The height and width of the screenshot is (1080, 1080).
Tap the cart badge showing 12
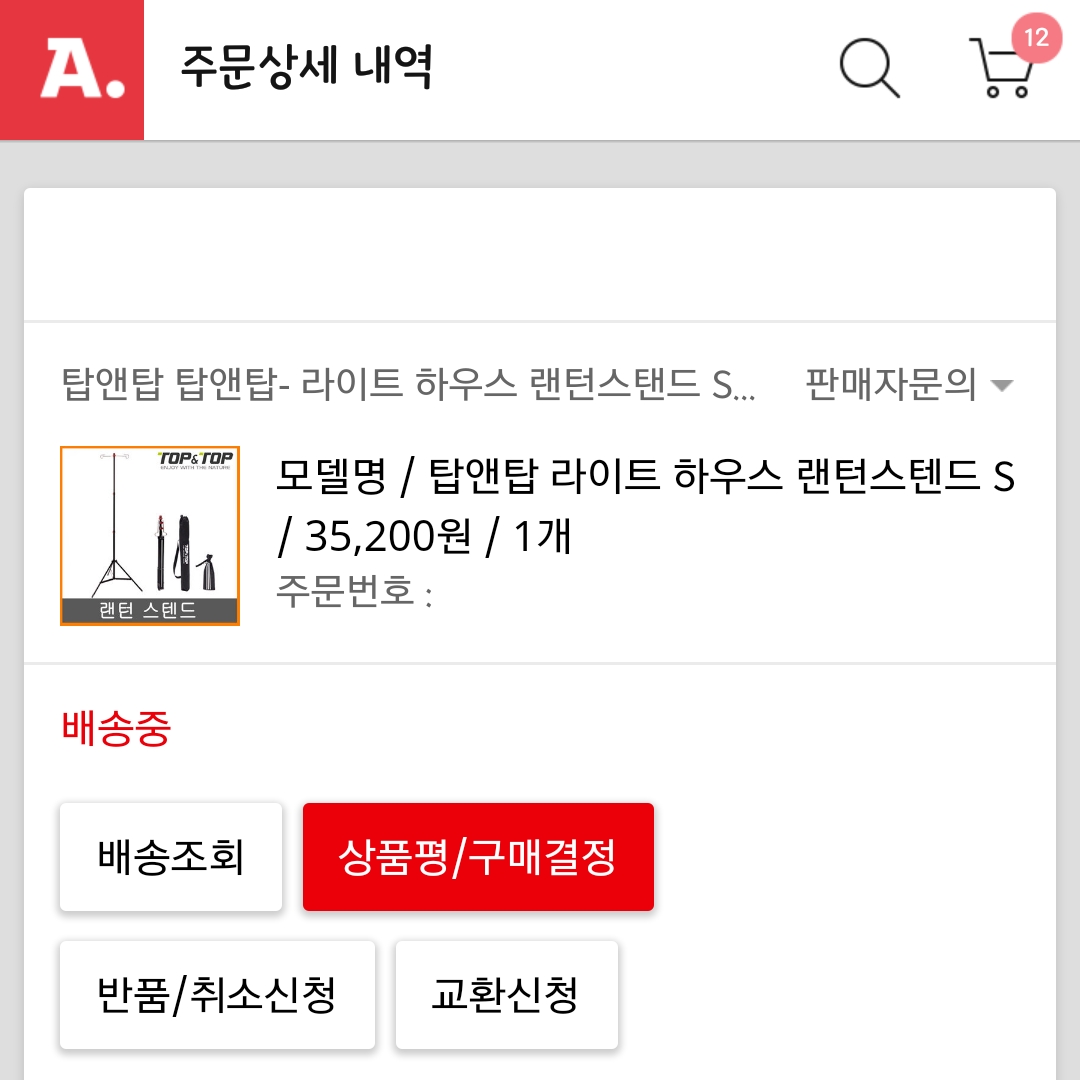pyautogui.click(x=1036, y=38)
